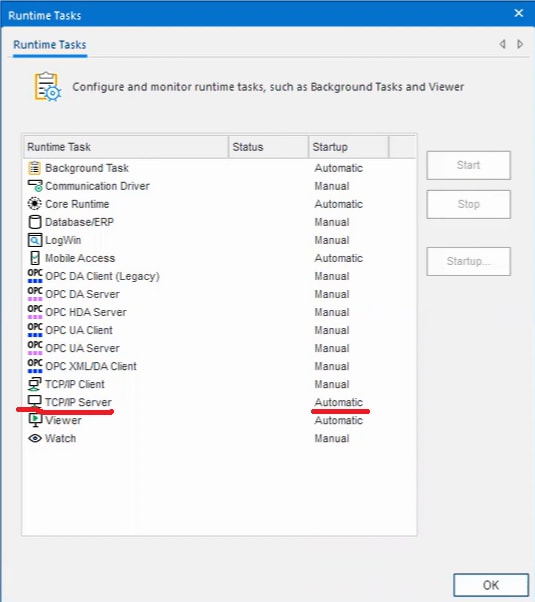
Task: Click the OPC DA Client (Legacy) icon
Action: (x=35, y=276)
